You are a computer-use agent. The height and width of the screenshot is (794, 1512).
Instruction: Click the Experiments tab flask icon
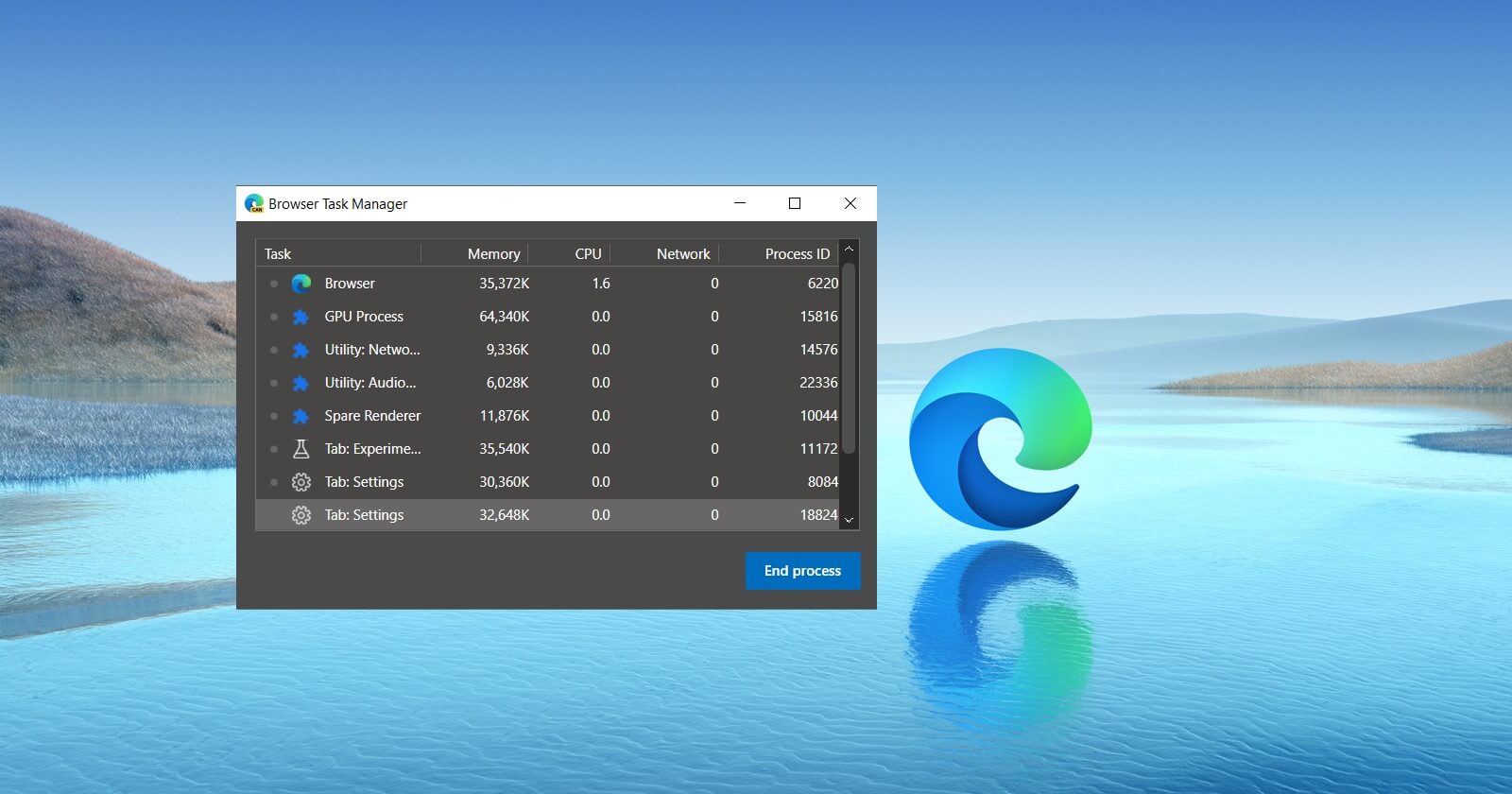pyautogui.click(x=301, y=449)
